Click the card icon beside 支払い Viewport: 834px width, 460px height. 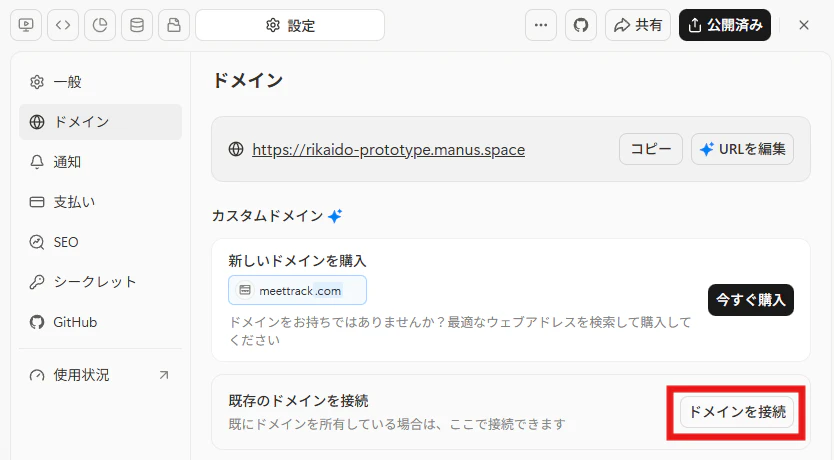click(x=37, y=202)
